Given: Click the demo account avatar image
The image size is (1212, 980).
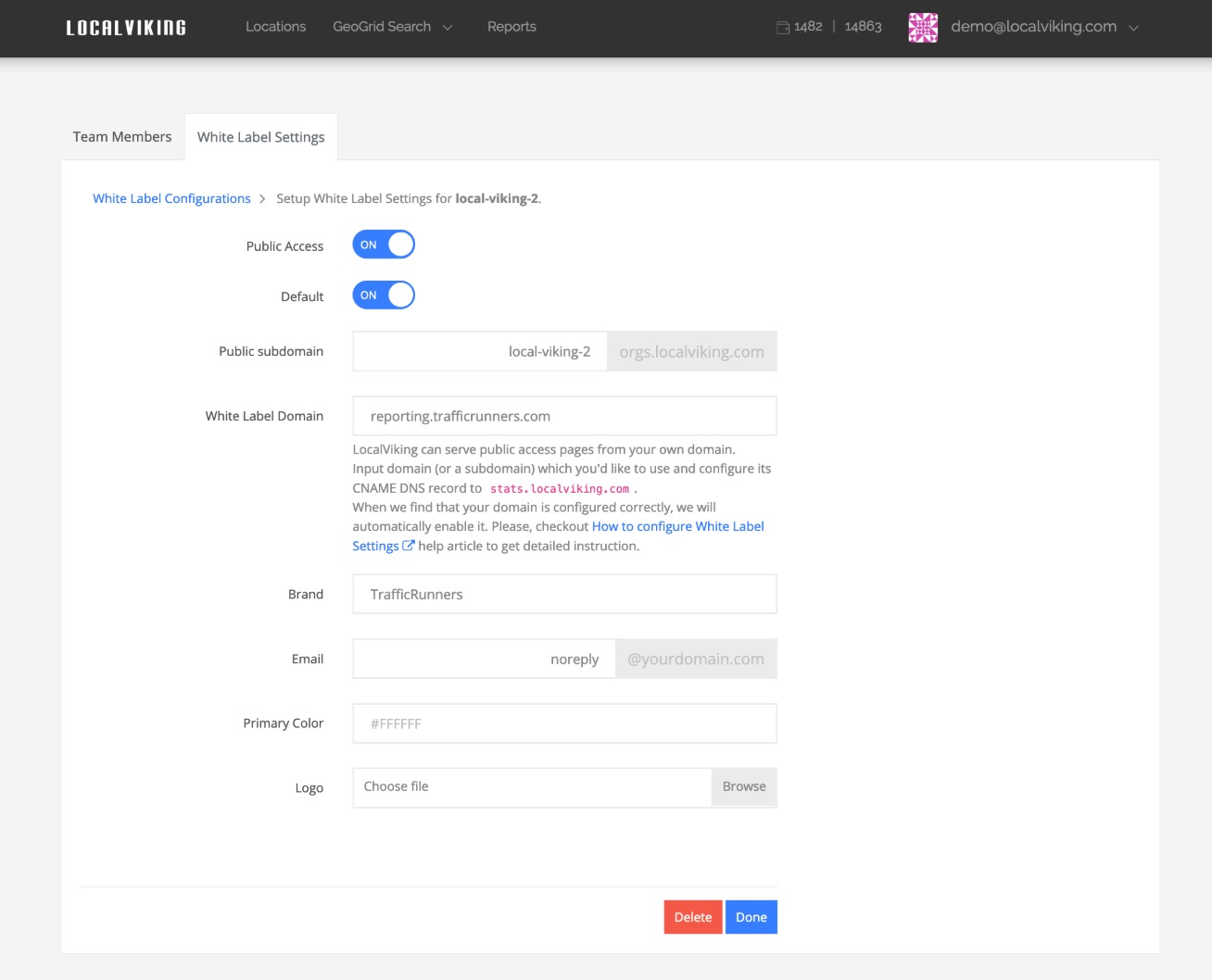Looking at the screenshot, I should click(x=923, y=27).
